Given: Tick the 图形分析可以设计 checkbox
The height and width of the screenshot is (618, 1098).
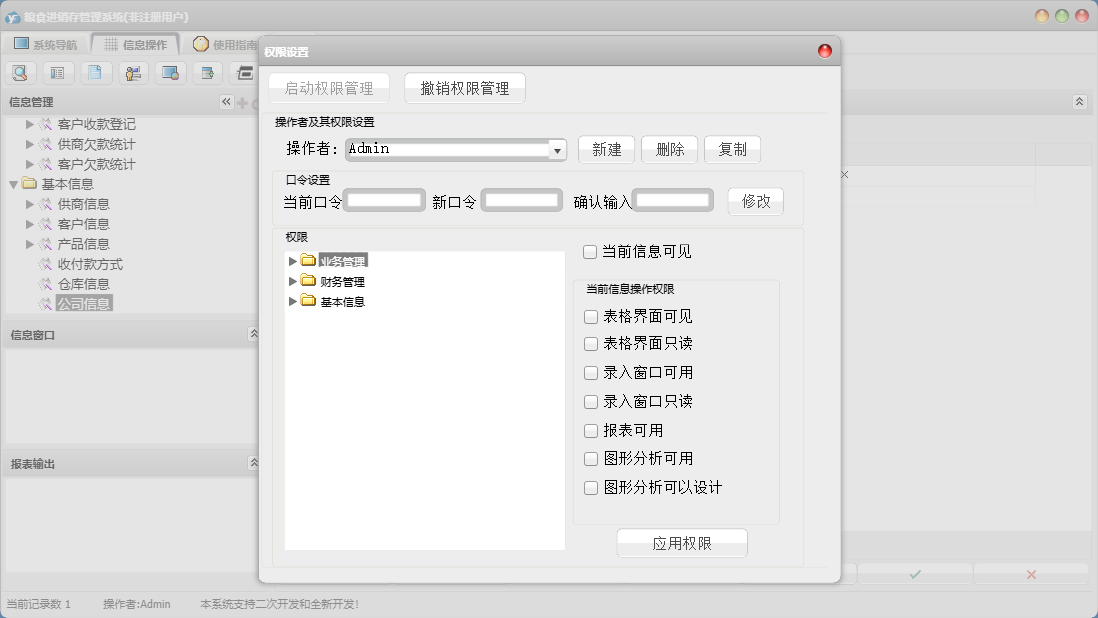Looking at the screenshot, I should click(x=591, y=488).
